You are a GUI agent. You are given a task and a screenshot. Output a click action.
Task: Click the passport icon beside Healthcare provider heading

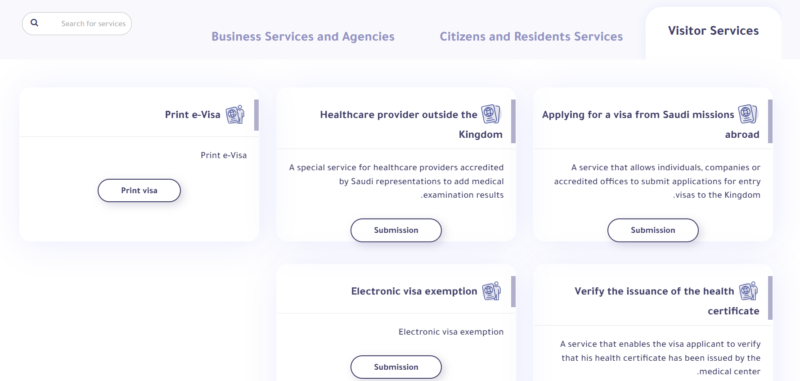[491, 114]
